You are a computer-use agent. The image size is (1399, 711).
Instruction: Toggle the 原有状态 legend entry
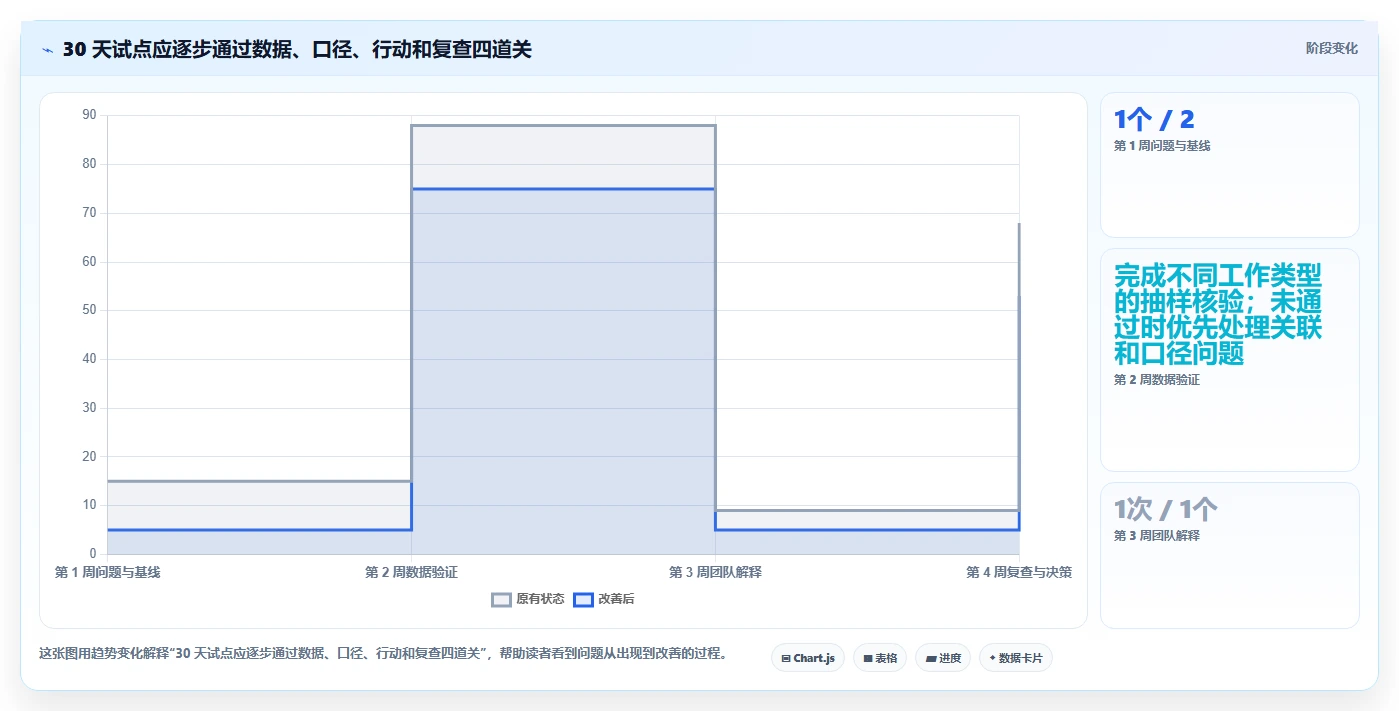pyautogui.click(x=528, y=599)
